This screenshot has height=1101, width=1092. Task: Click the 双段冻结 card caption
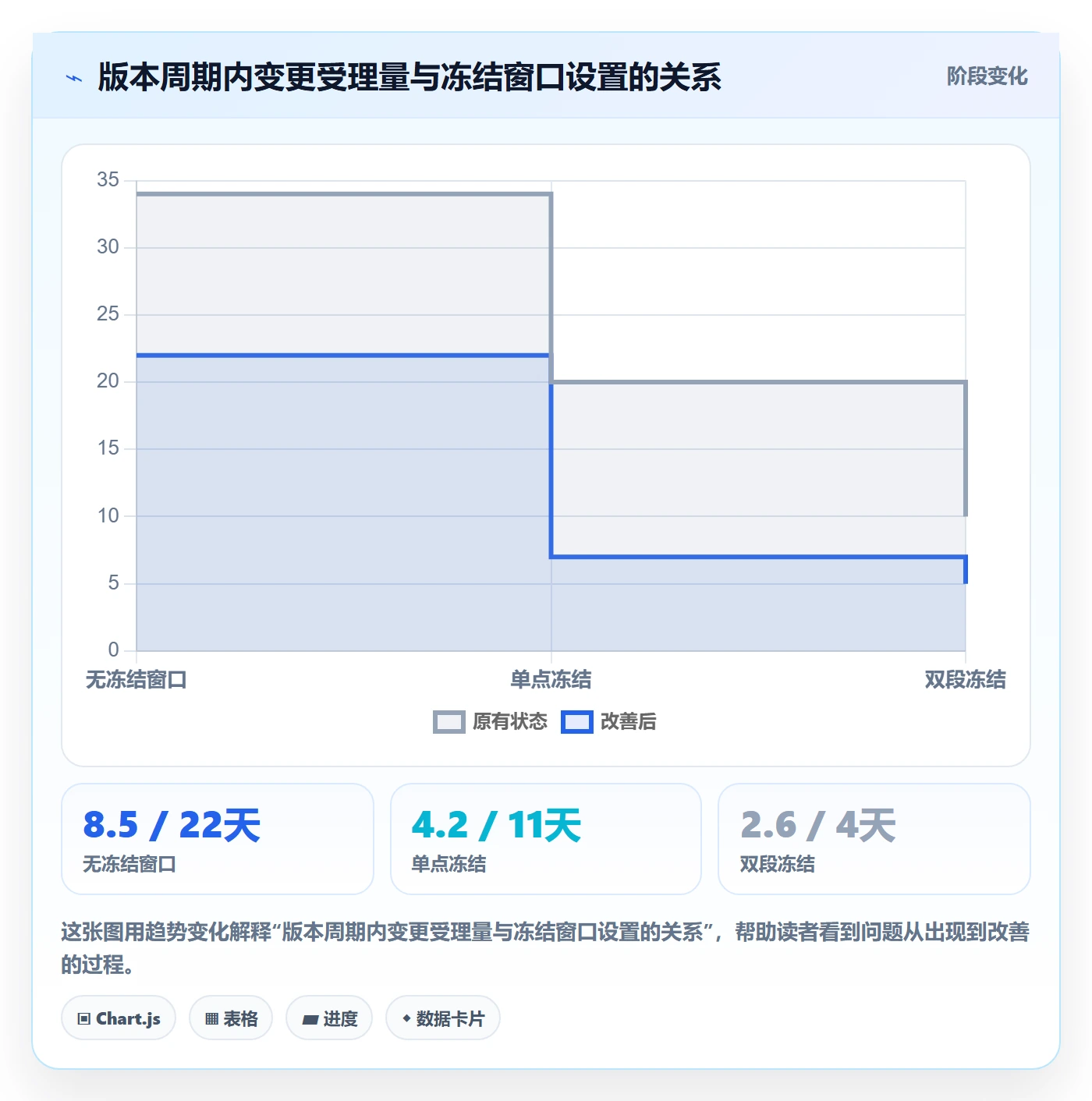(778, 864)
